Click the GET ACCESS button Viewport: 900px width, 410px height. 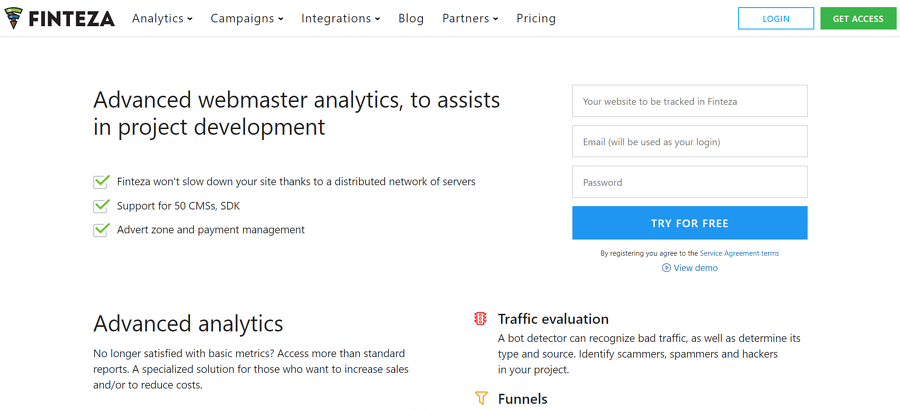point(858,18)
